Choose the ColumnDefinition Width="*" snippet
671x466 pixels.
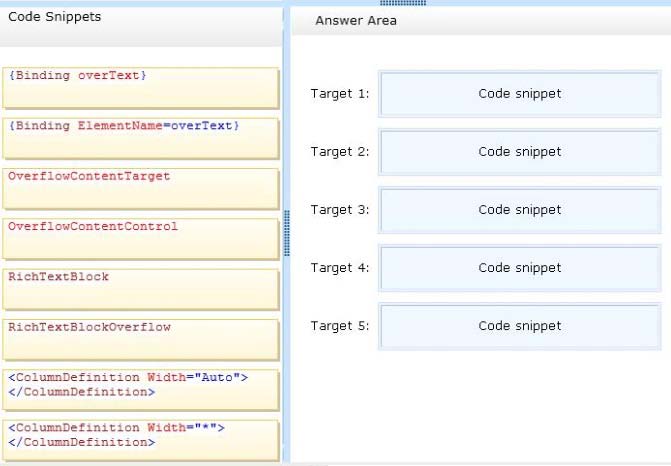coord(141,440)
